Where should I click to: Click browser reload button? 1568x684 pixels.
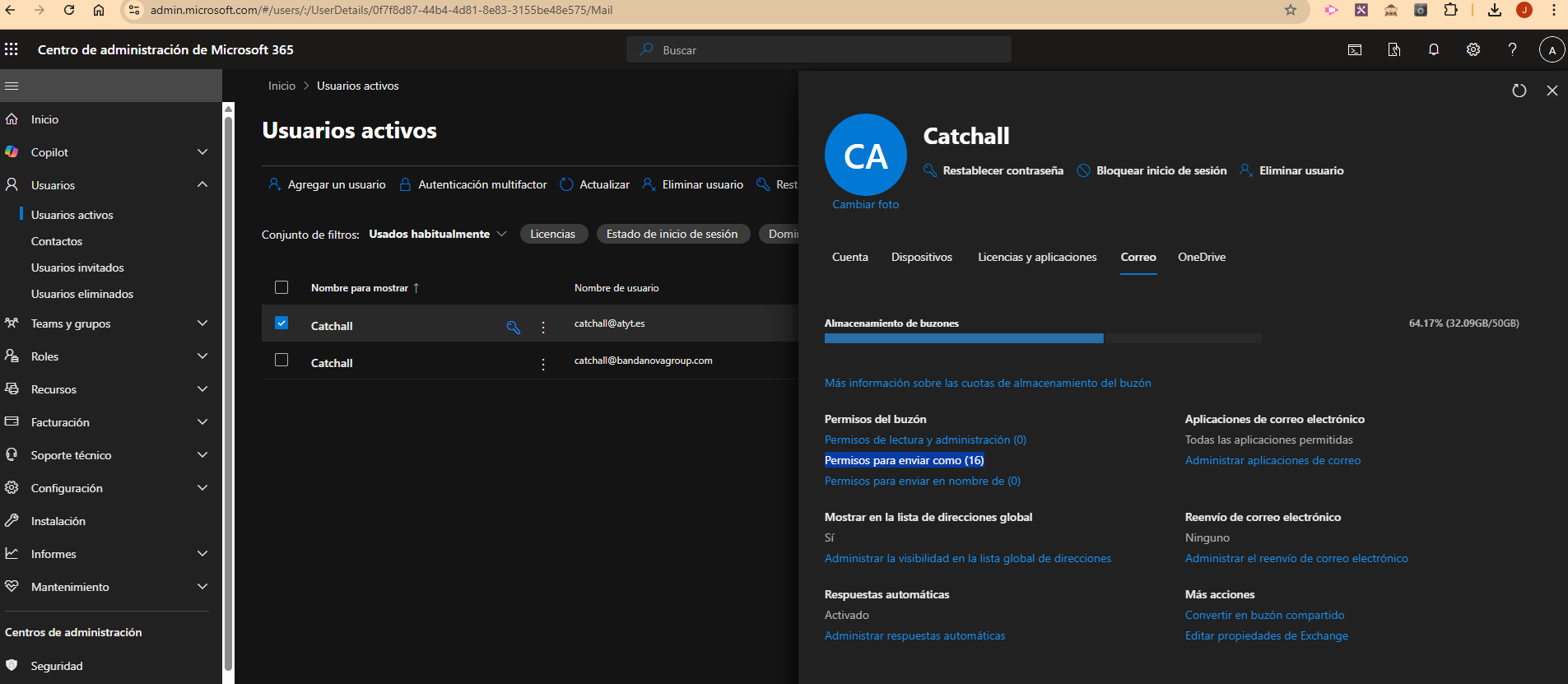pyautogui.click(x=69, y=10)
